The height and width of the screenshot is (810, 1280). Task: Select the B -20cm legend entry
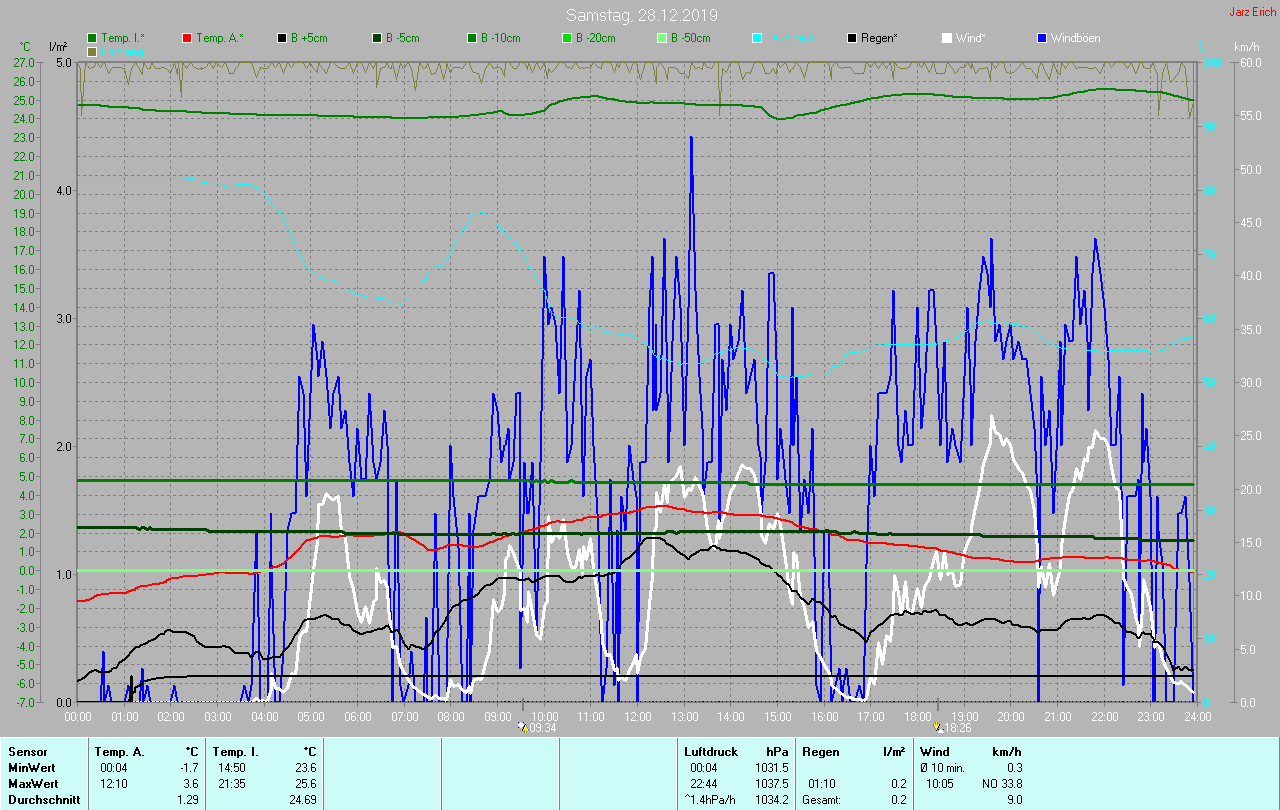[x=595, y=38]
